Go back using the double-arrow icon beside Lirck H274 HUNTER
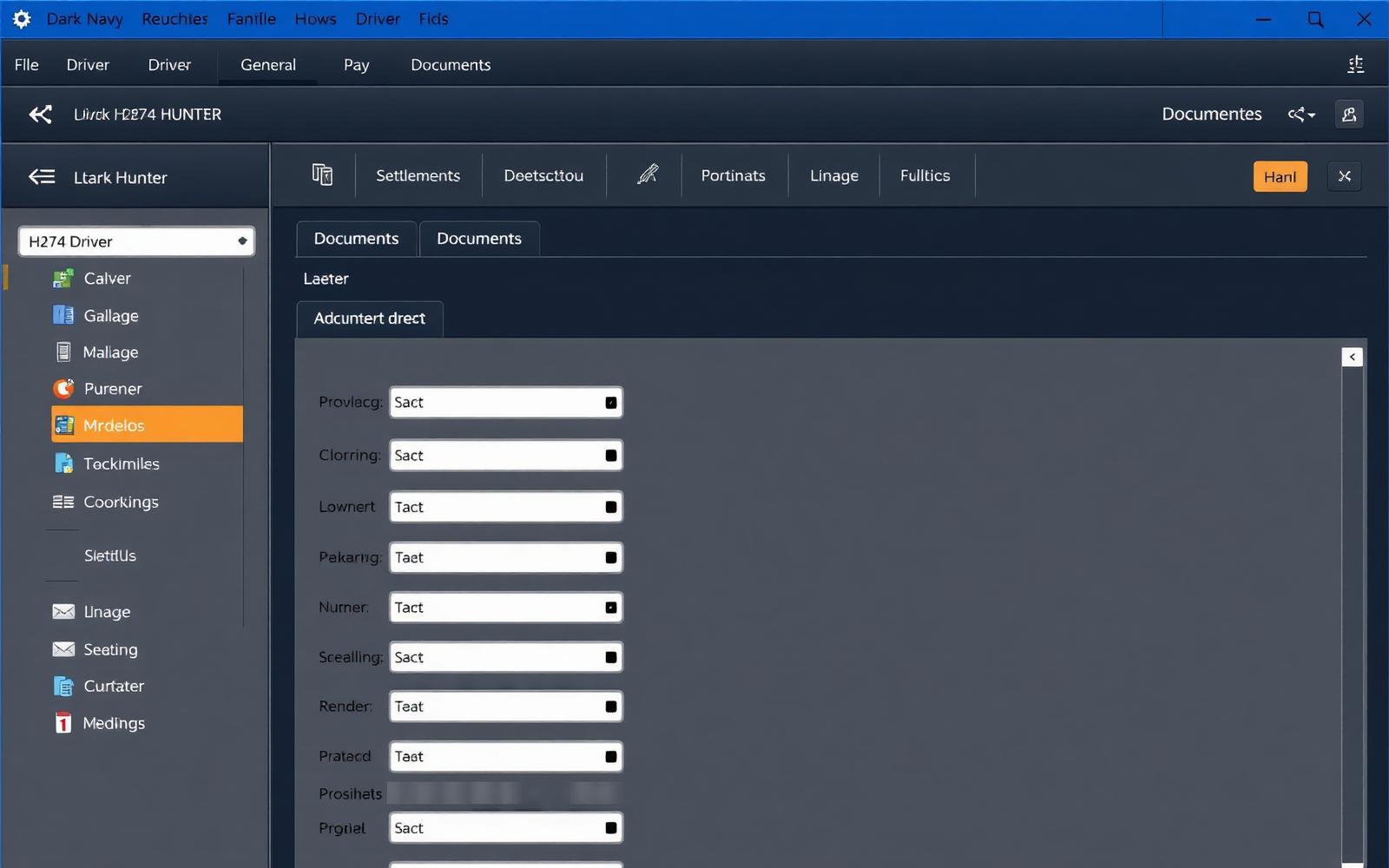The width and height of the screenshot is (1389, 868). pos(40,114)
